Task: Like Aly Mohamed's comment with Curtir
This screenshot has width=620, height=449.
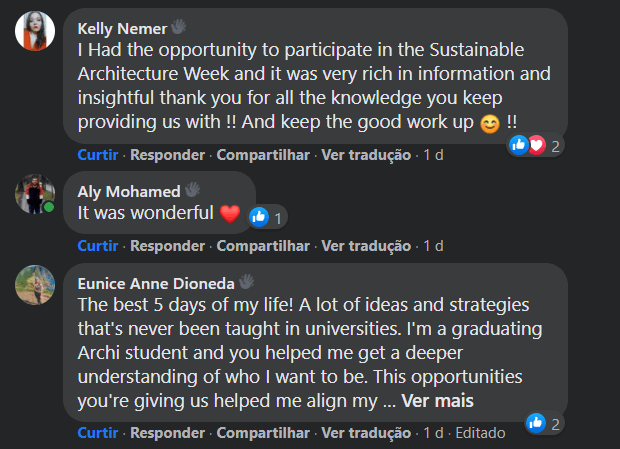Action: pyautogui.click(x=97, y=245)
